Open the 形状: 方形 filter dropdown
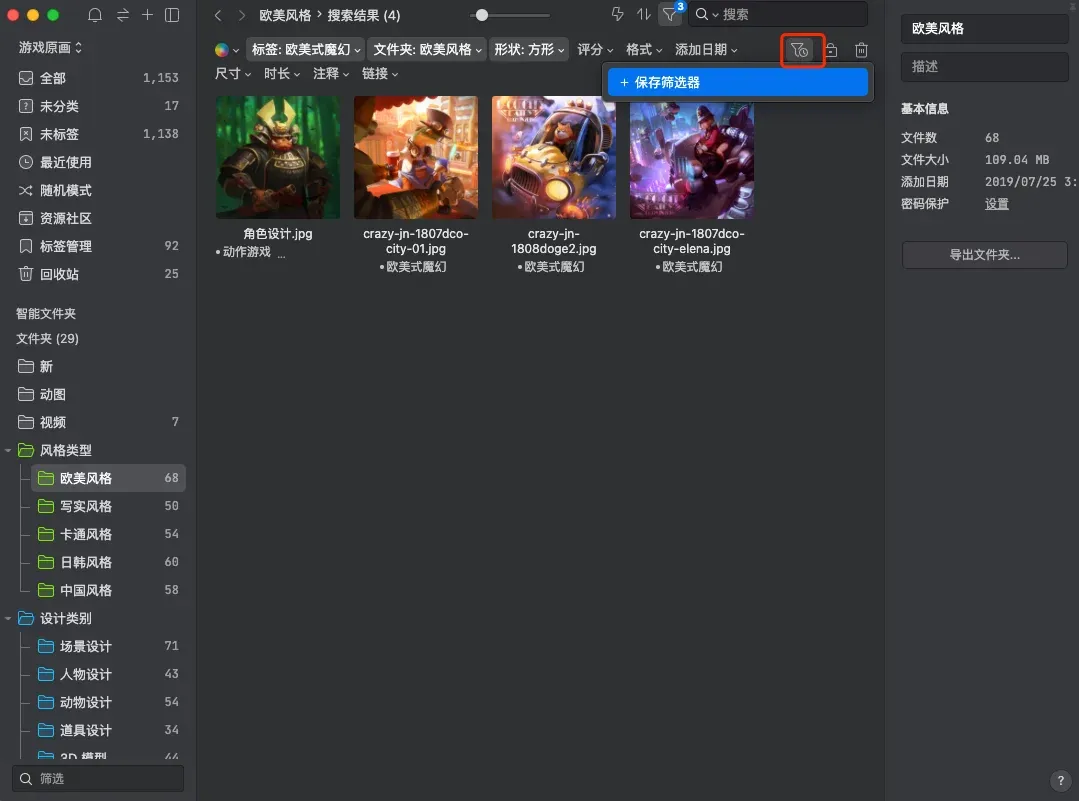1079x801 pixels. point(529,50)
